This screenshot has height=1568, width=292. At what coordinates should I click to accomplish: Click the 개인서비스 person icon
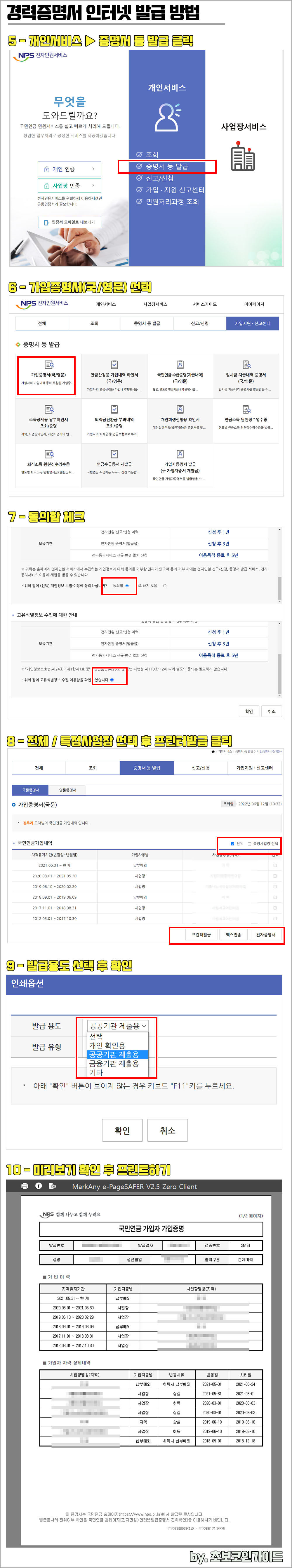(x=167, y=117)
